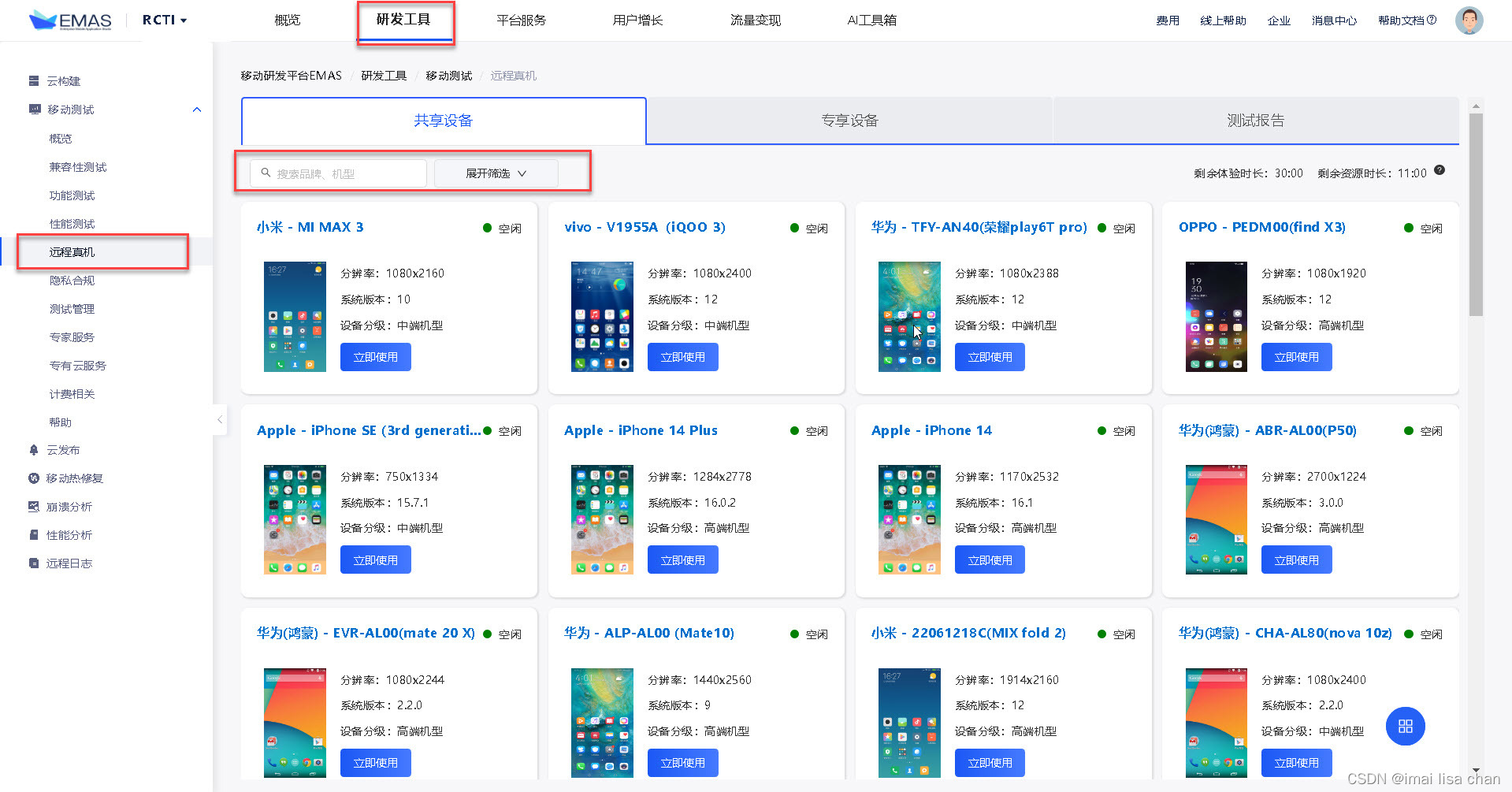Click the brand/model search field

point(339,173)
